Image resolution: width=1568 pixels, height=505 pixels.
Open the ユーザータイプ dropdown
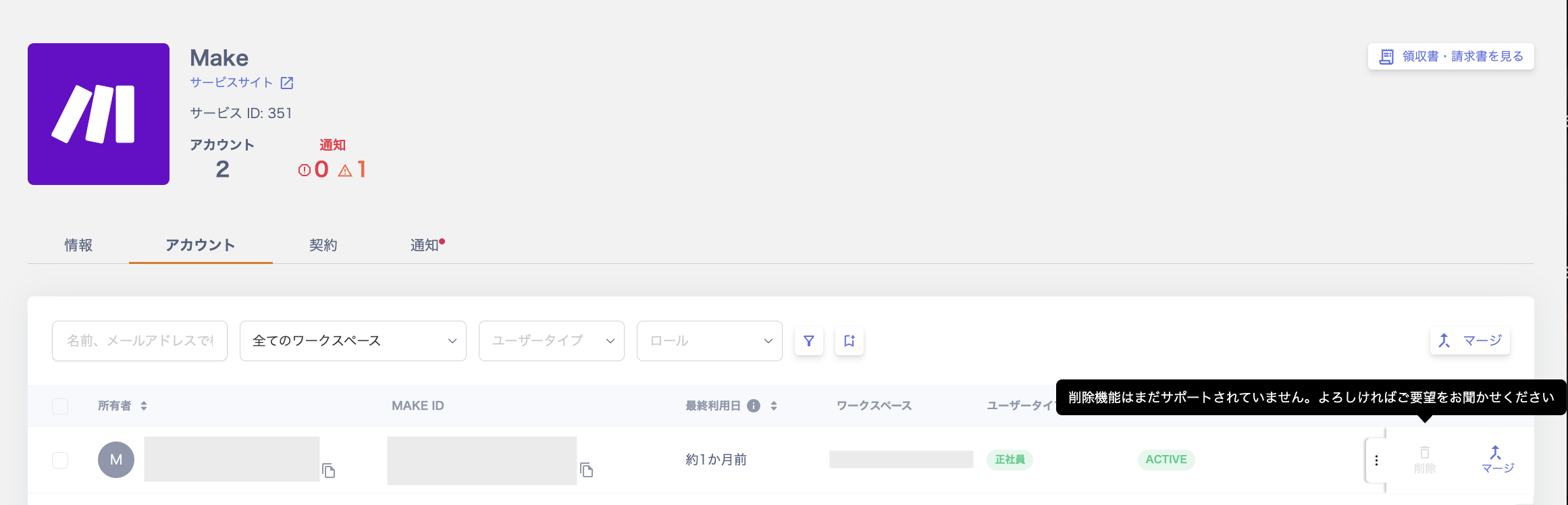[552, 341]
